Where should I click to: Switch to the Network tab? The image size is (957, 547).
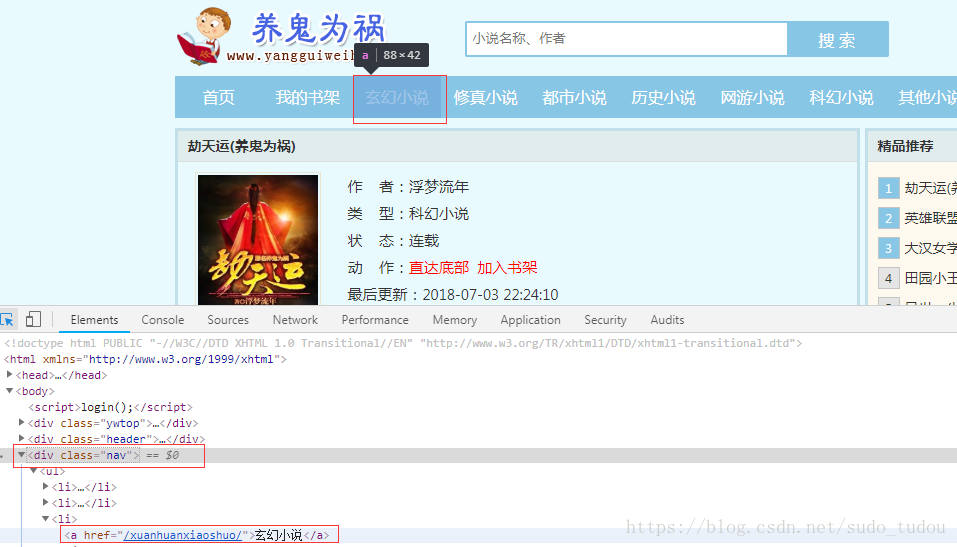(295, 320)
